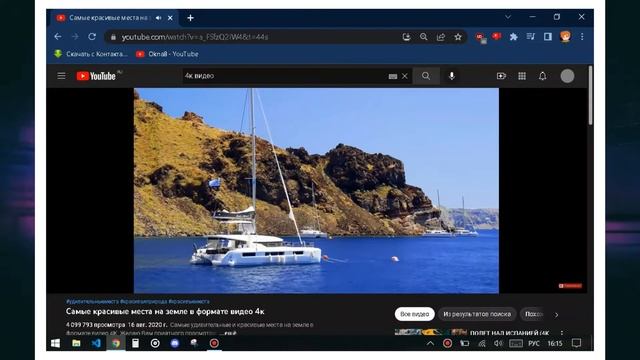Open the YouTube guide hamburger menu

61,76
